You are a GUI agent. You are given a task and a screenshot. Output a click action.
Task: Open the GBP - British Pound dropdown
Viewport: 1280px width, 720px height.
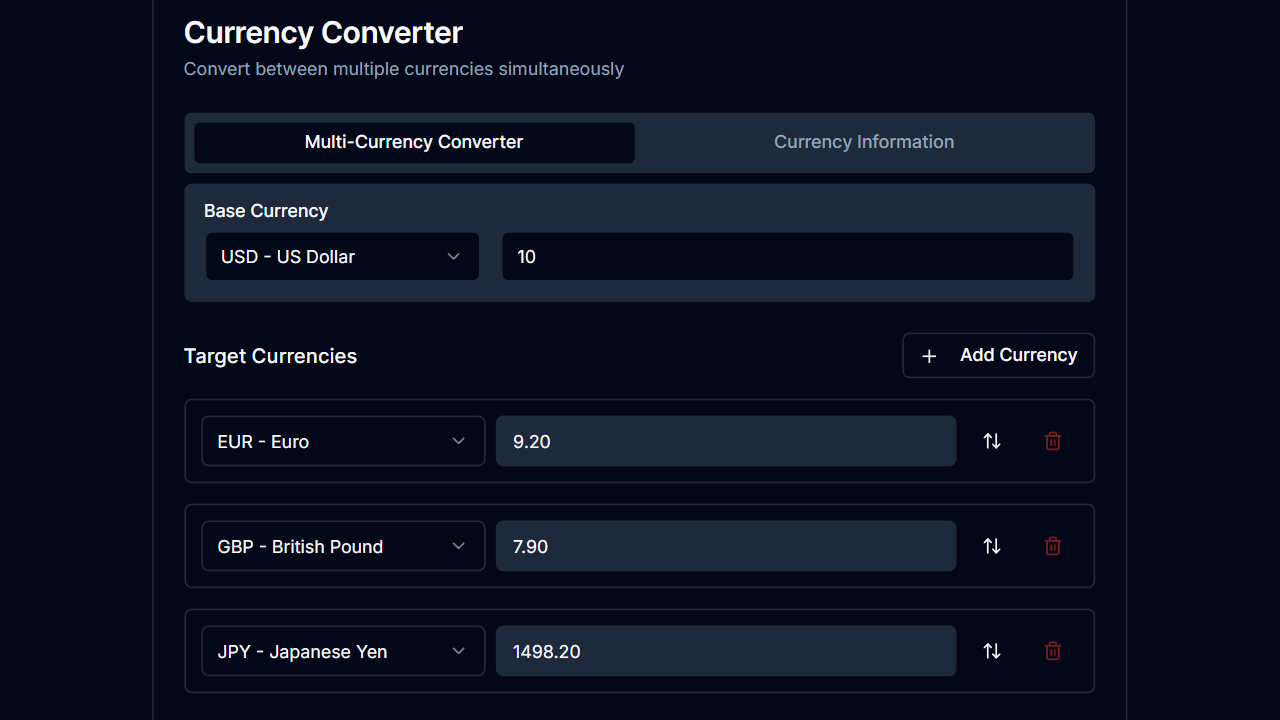(343, 546)
